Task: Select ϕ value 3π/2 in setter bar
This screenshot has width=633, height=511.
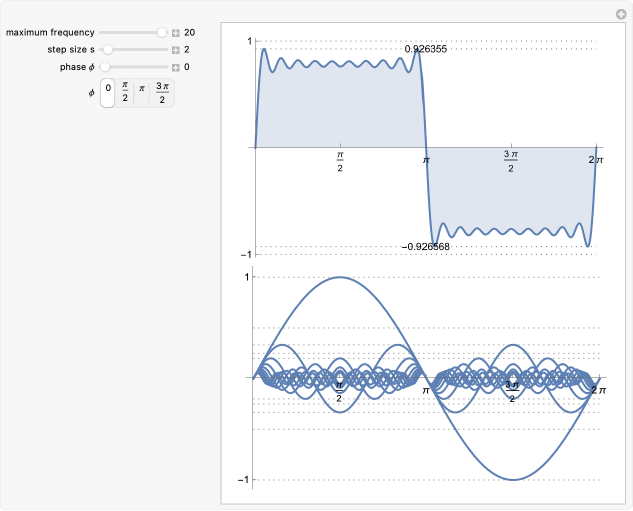Action: 161,92
